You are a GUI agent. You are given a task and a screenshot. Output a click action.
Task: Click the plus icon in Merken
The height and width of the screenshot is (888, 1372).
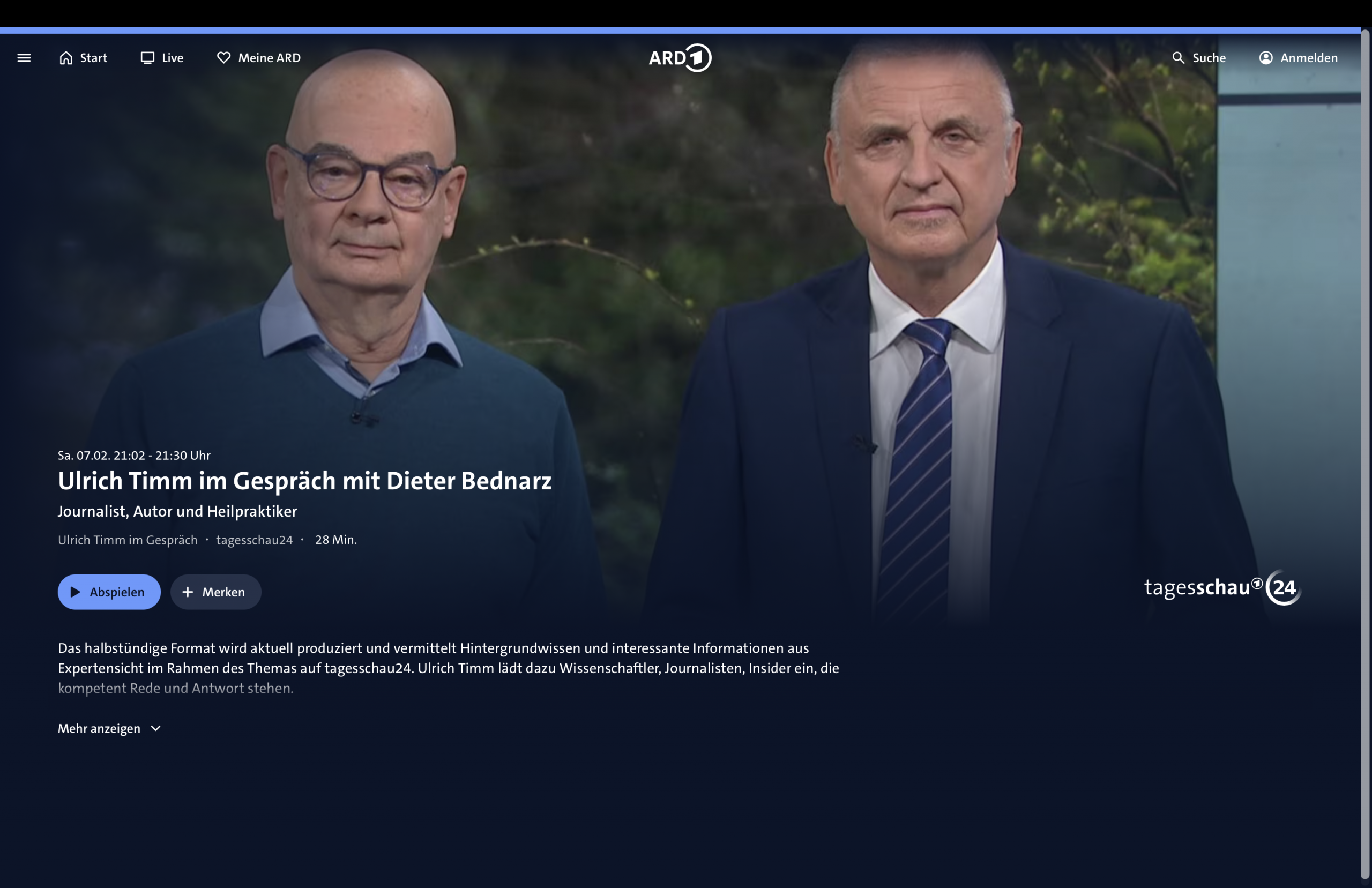tap(188, 592)
